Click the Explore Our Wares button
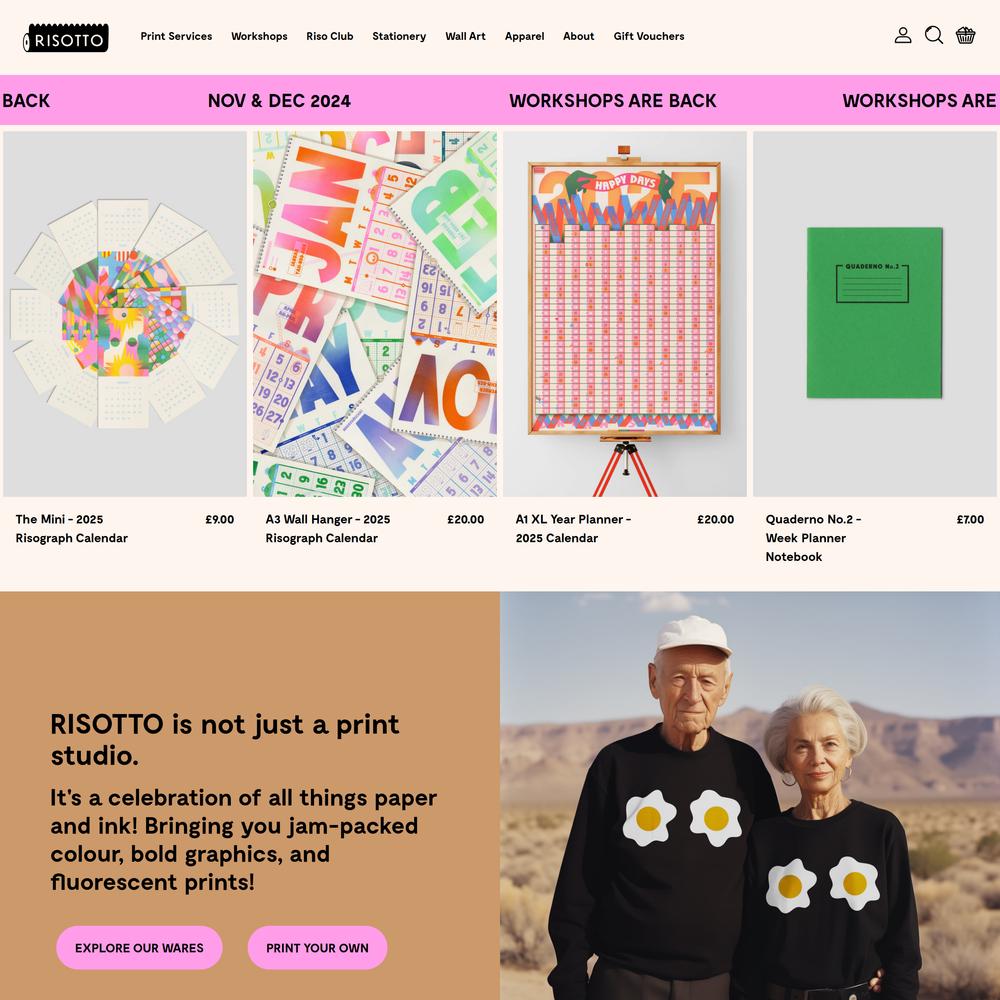Screen dimensions: 1000x1000 point(139,948)
